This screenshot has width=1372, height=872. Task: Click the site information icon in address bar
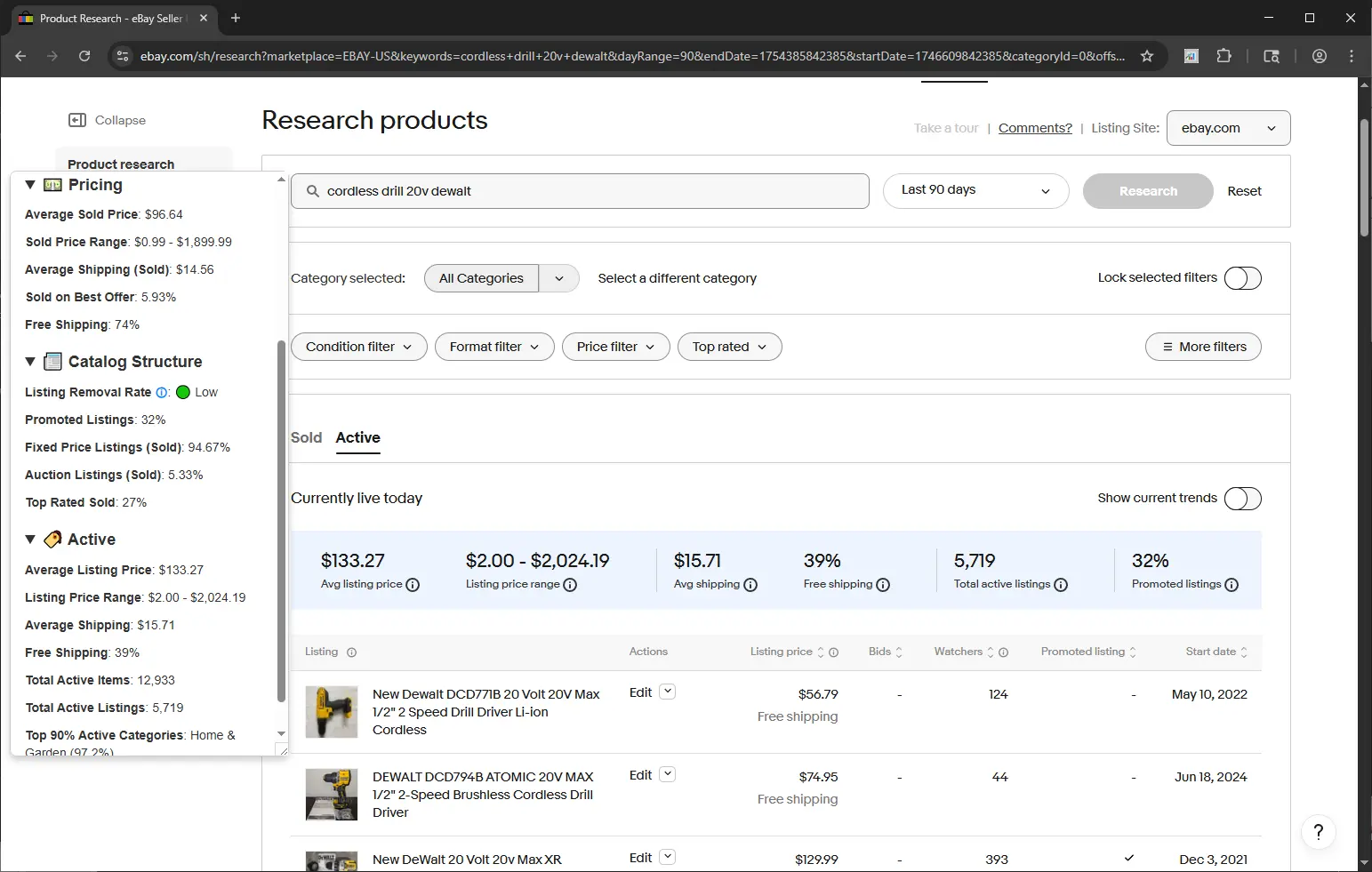click(x=123, y=56)
